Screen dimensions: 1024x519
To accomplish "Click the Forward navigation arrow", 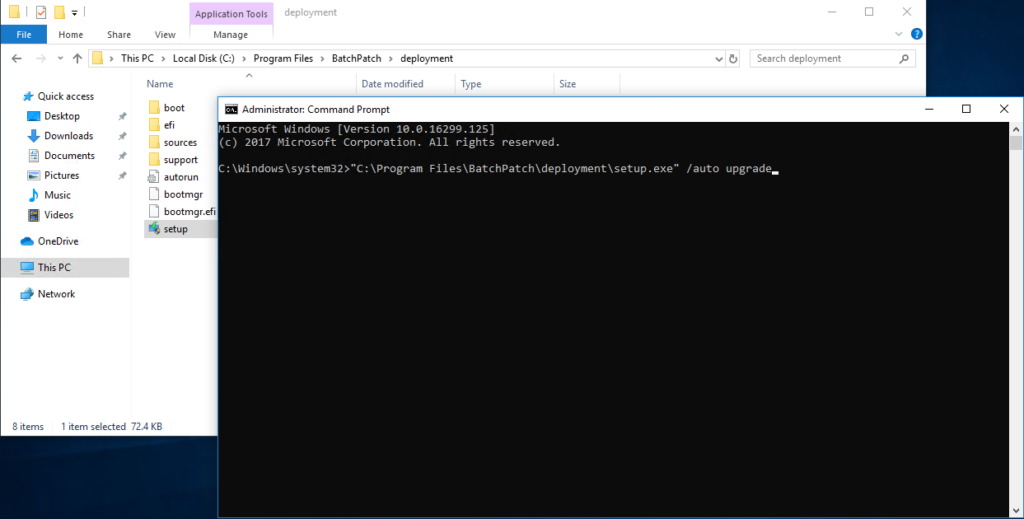I will tap(40, 59).
